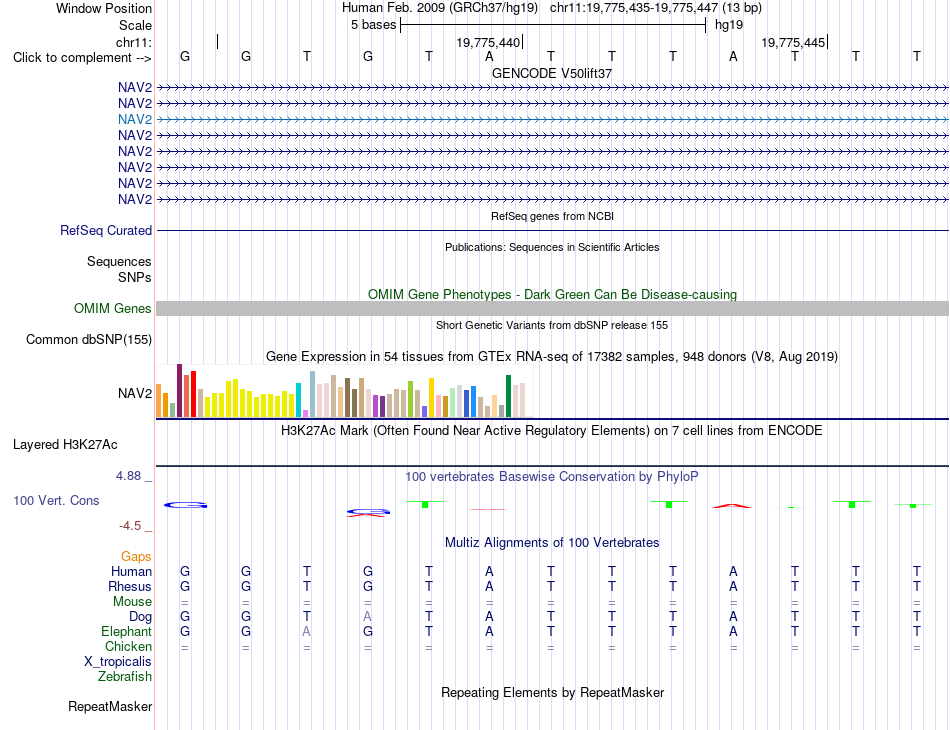
Task: Open the GTEx Gene Expression track title
Action: 552,357
